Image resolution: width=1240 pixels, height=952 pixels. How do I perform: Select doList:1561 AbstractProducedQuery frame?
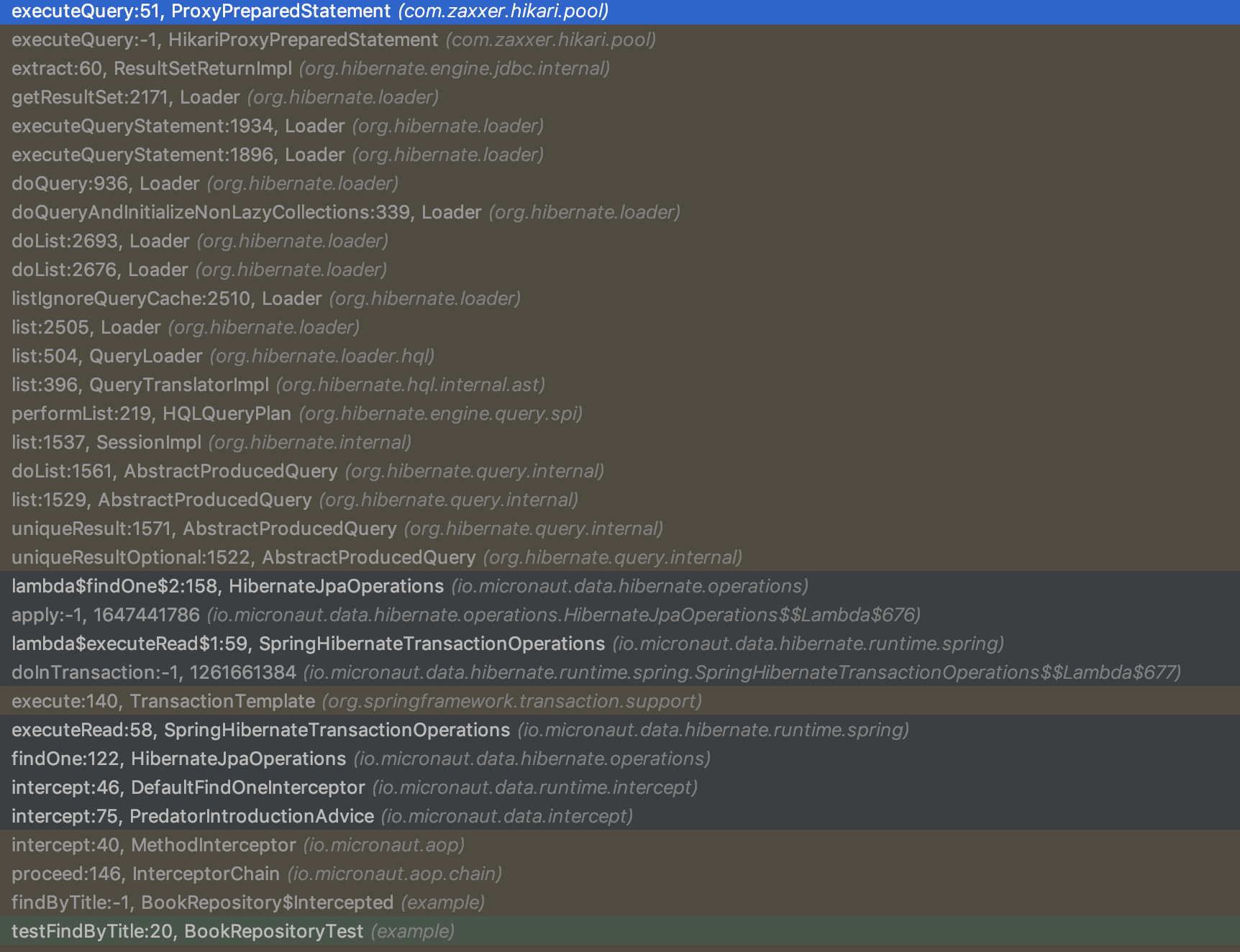[620, 471]
